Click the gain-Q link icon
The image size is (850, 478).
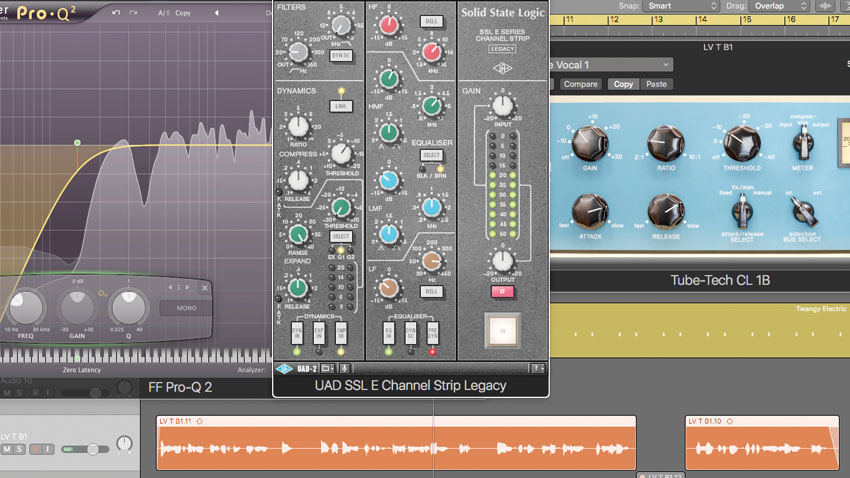102,293
